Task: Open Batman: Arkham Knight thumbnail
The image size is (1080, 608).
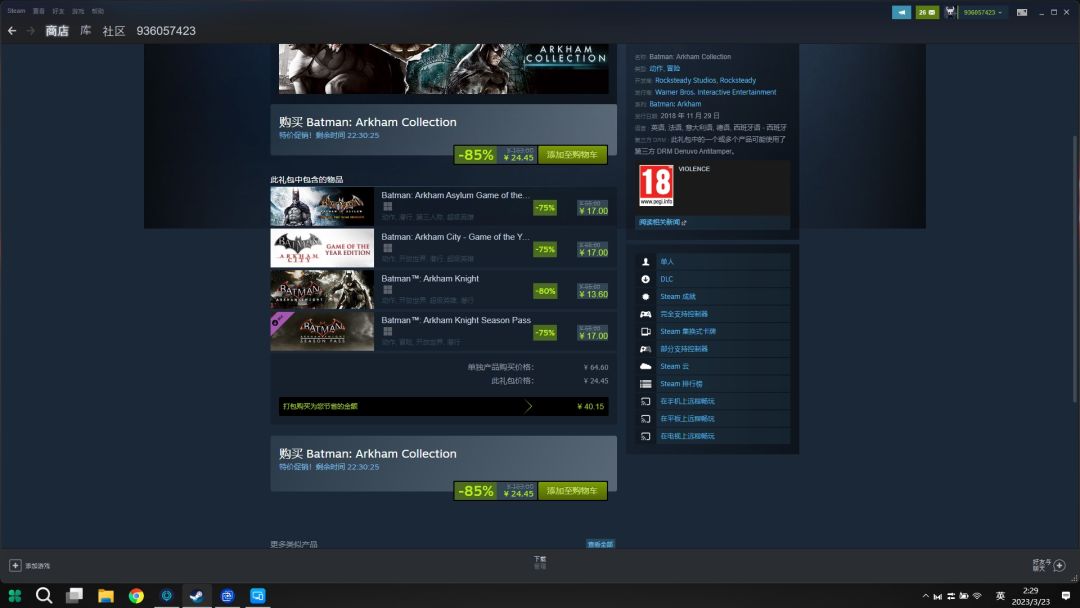Action: (x=322, y=290)
